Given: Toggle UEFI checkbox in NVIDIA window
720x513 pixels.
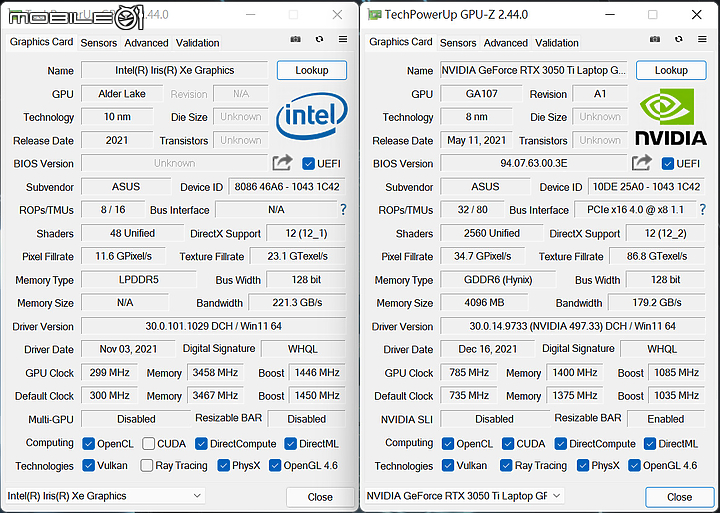Looking at the screenshot, I should point(668,163).
